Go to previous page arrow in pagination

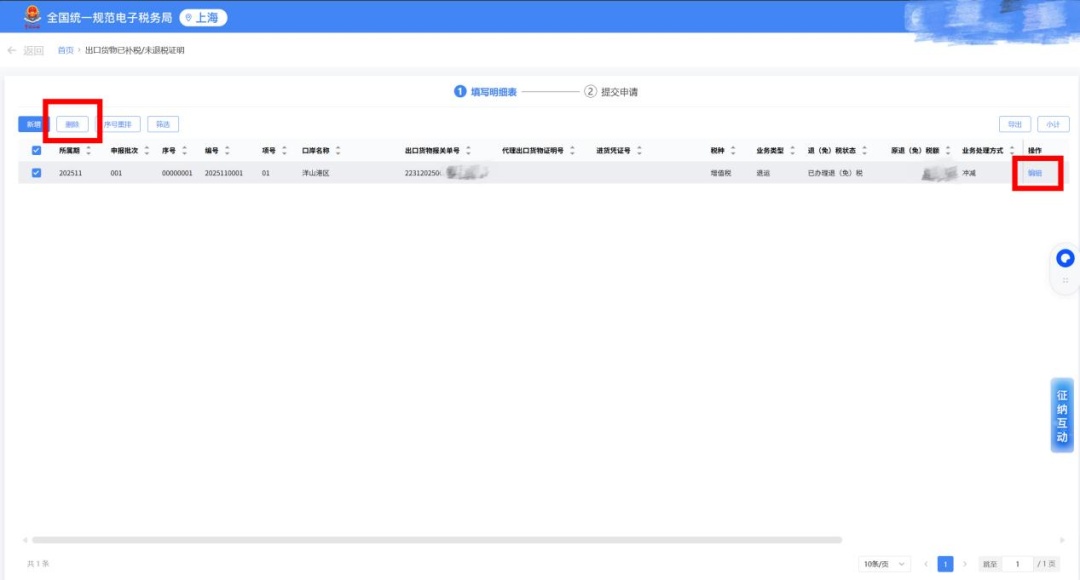pos(925,564)
